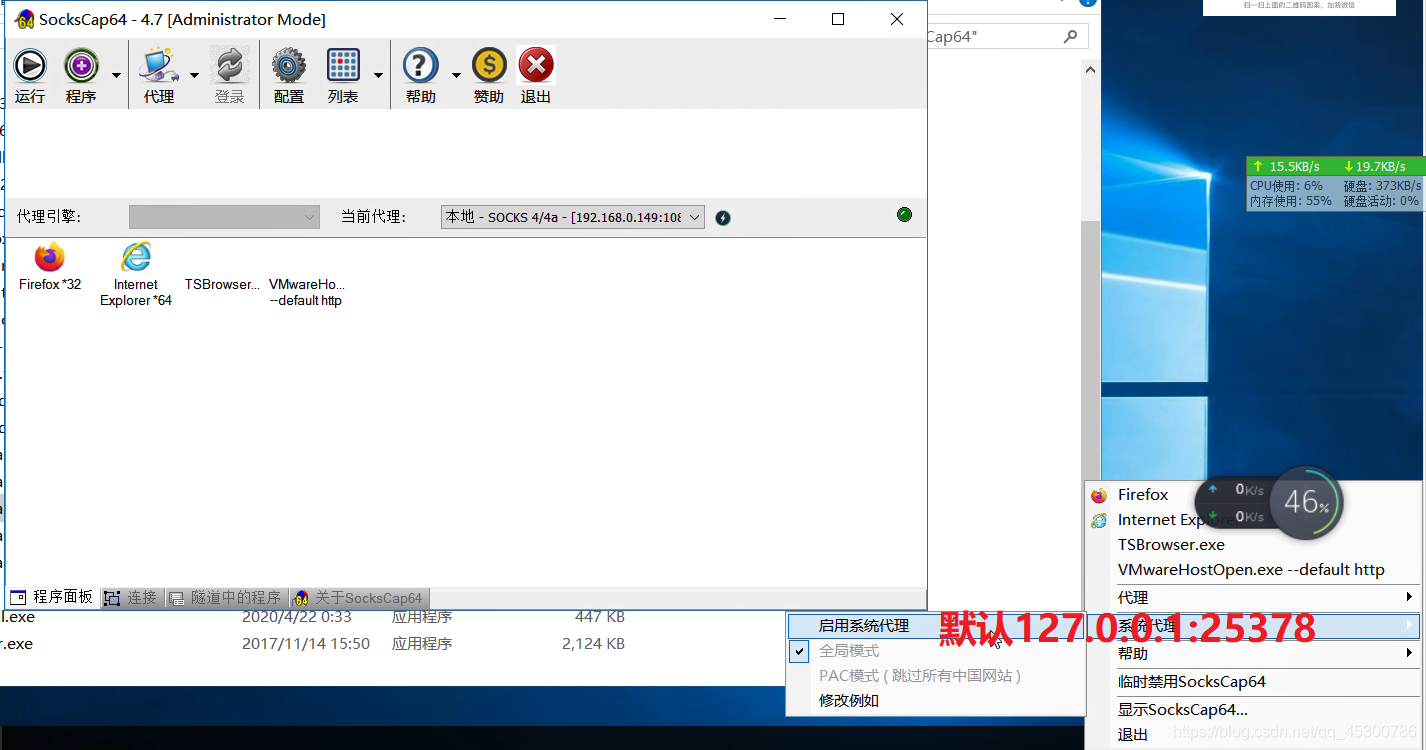1426x750 pixels.
Task: Click the Donate (赞助) coin icon
Action: (x=488, y=67)
